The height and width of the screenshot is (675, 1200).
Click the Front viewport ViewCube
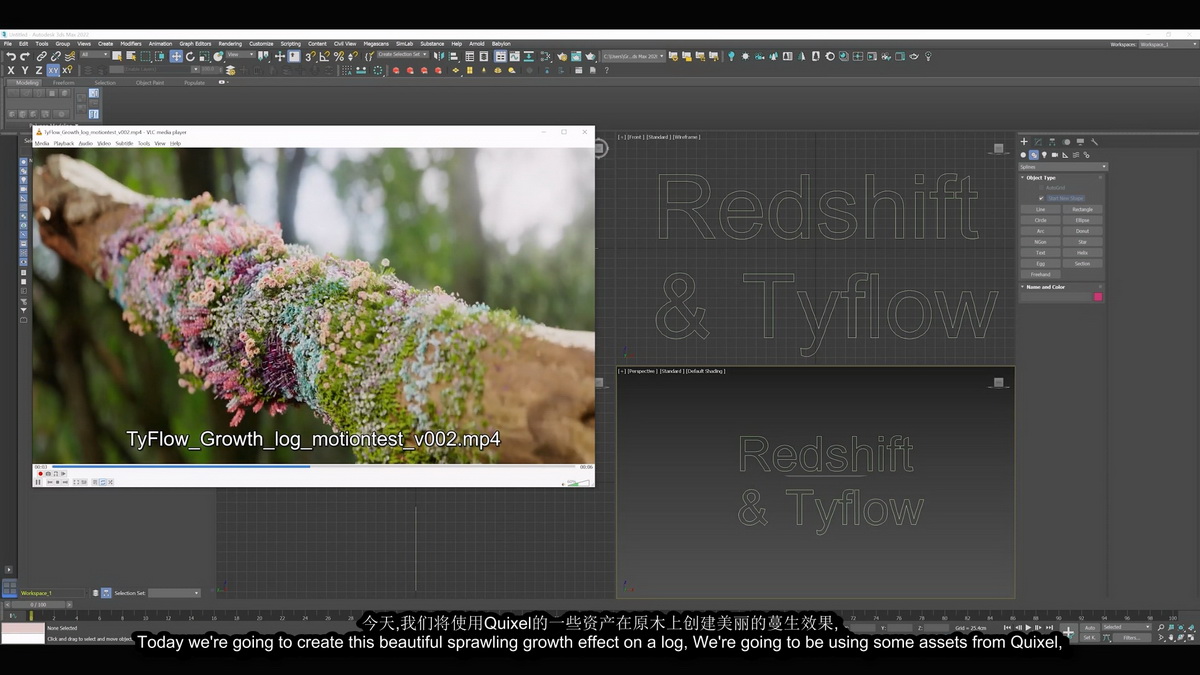[998, 148]
